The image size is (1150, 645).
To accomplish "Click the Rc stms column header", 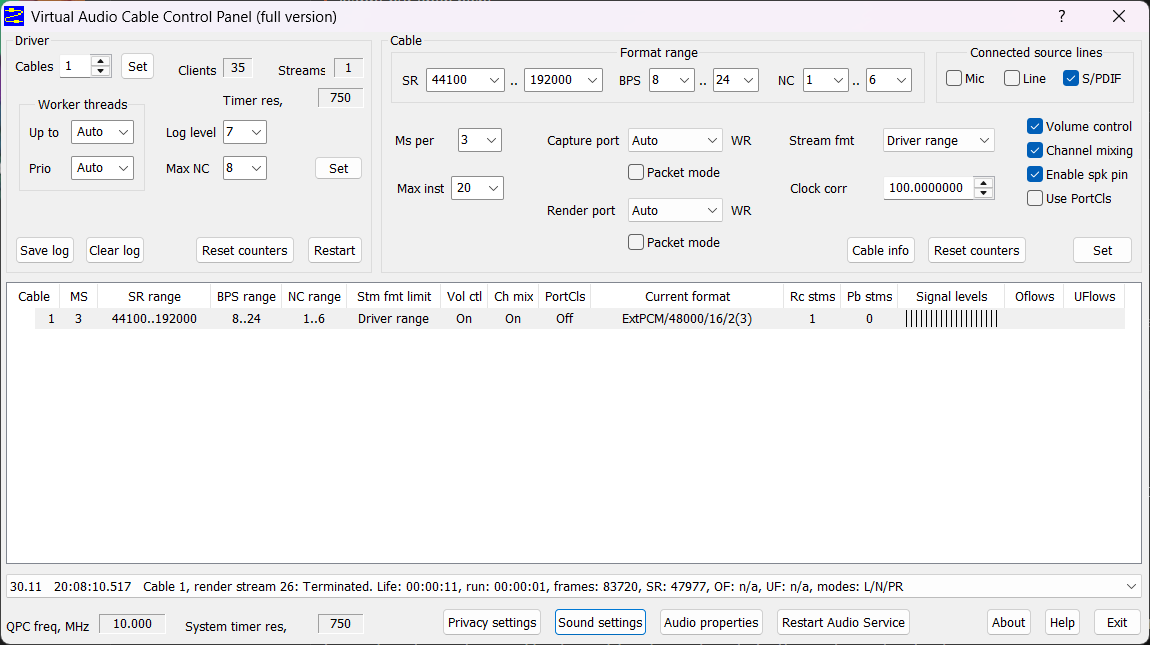I will [x=812, y=296].
